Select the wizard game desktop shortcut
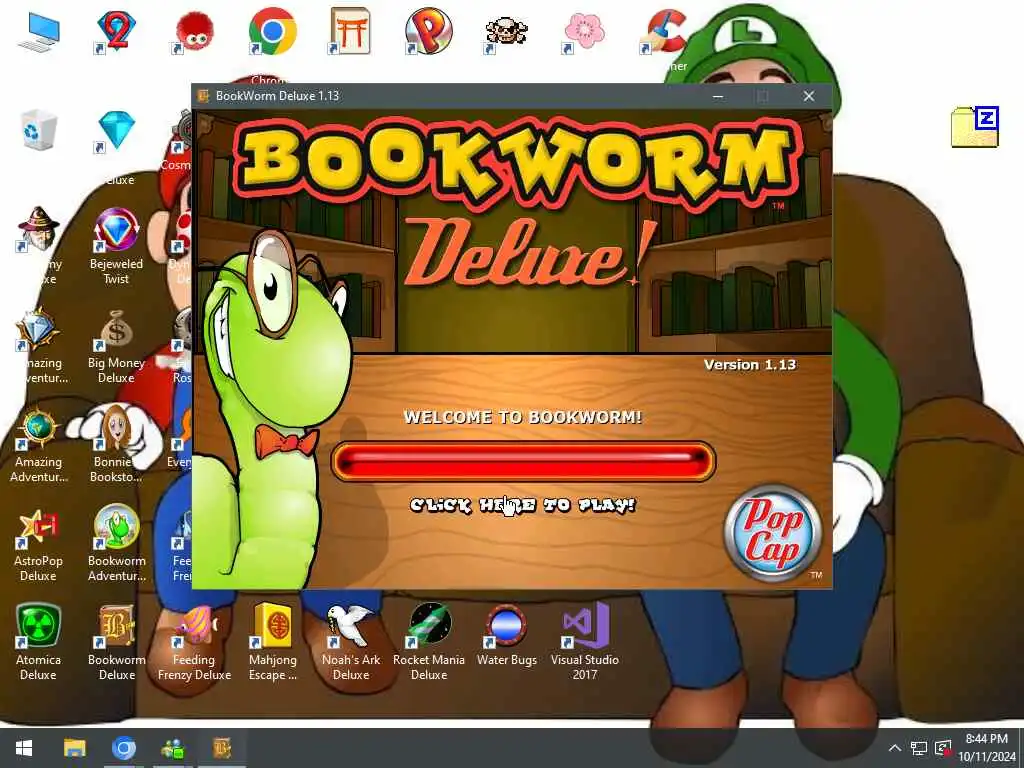Viewport: 1024px width, 768px height. (39, 230)
